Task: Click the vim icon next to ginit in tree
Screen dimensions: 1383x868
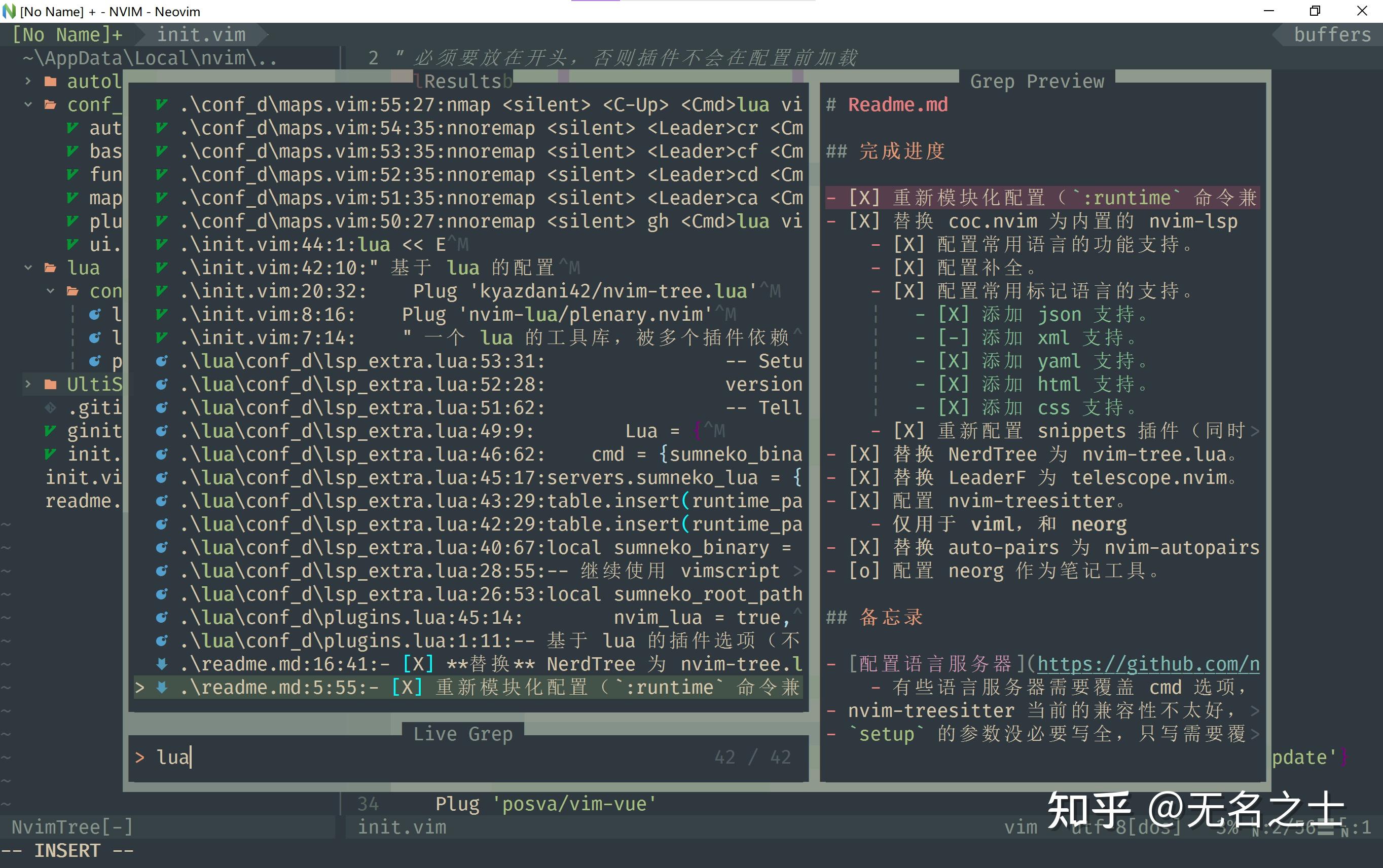Action: tap(52, 430)
